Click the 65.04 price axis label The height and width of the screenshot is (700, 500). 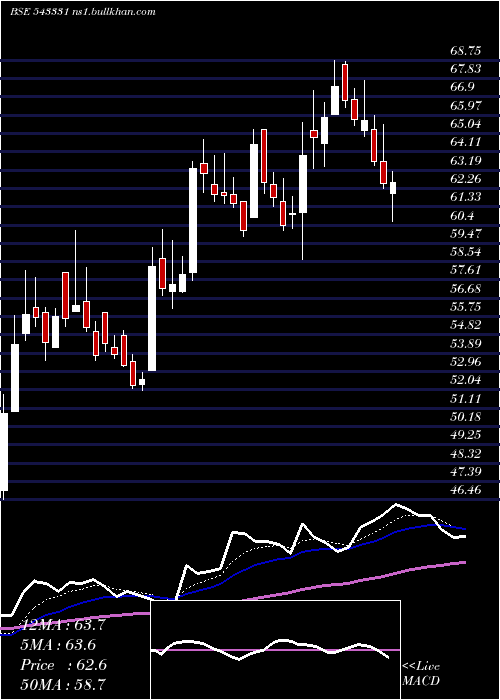point(466,124)
